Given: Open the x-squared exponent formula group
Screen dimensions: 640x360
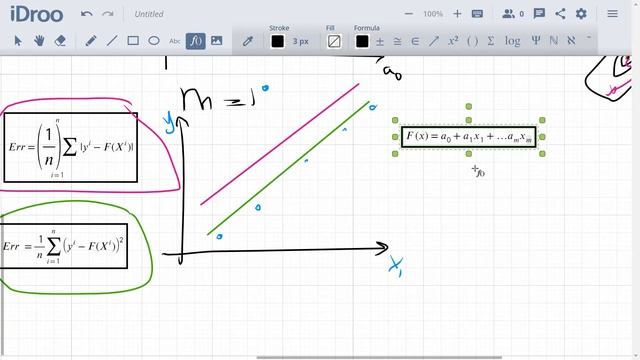Looking at the screenshot, I should point(453,41).
